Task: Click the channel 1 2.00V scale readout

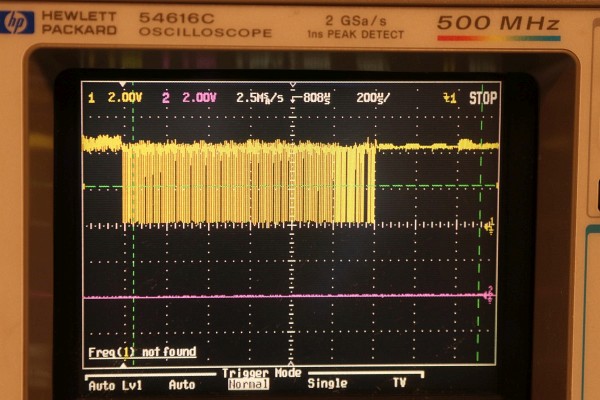Action: point(117,98)
